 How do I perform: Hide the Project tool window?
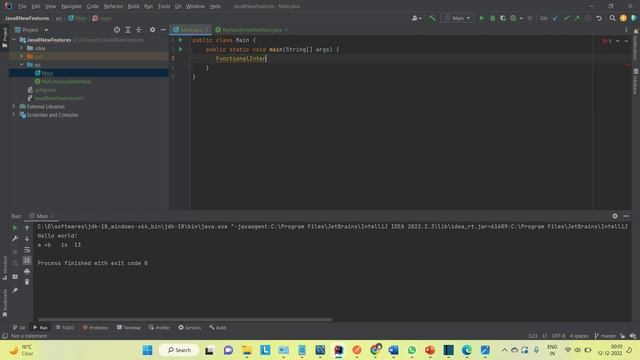pos(163,30)
